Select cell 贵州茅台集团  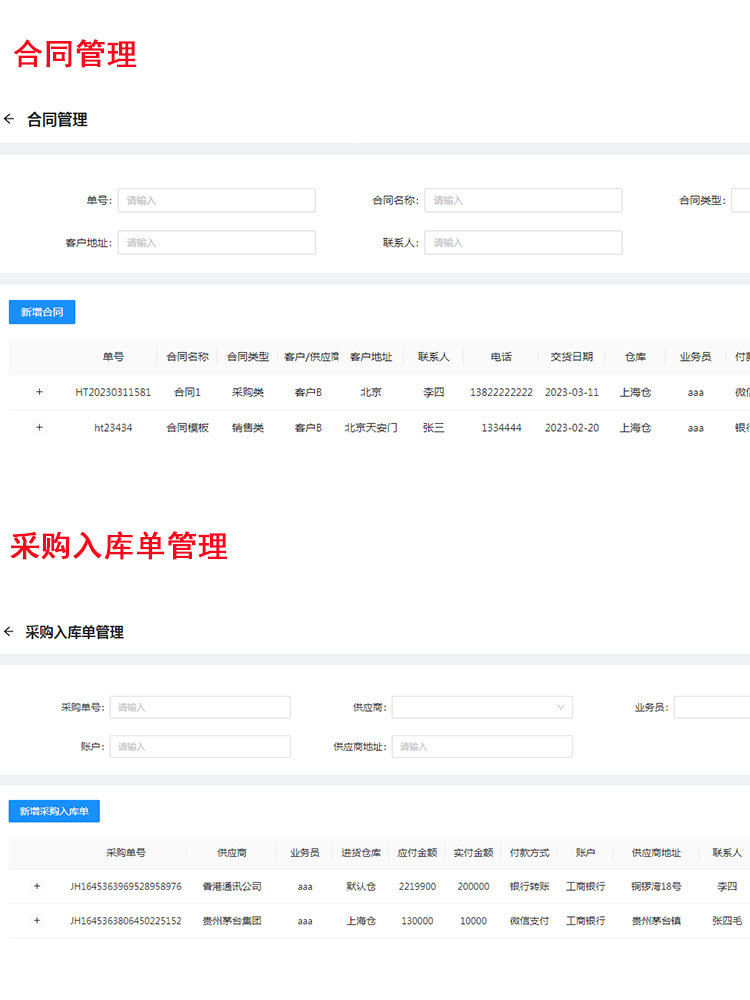(232, 921)
